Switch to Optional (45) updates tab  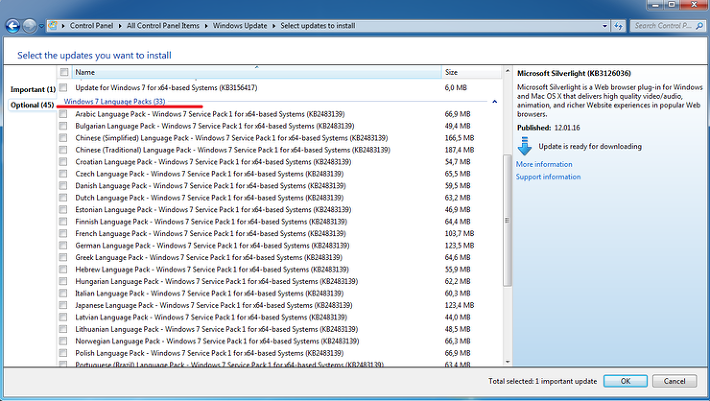(32, 105)
